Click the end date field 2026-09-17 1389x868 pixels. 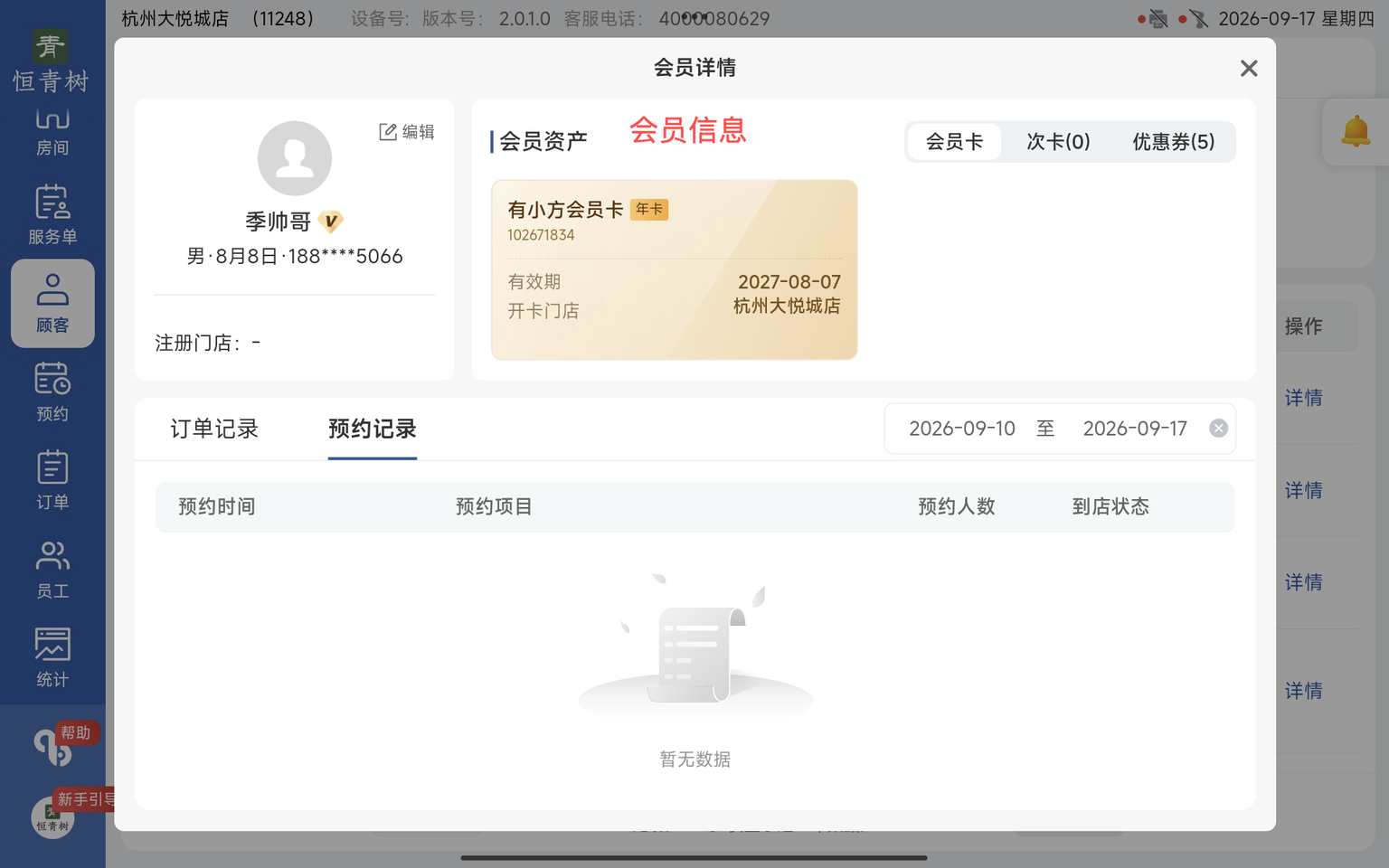(x=1135, y=429)
